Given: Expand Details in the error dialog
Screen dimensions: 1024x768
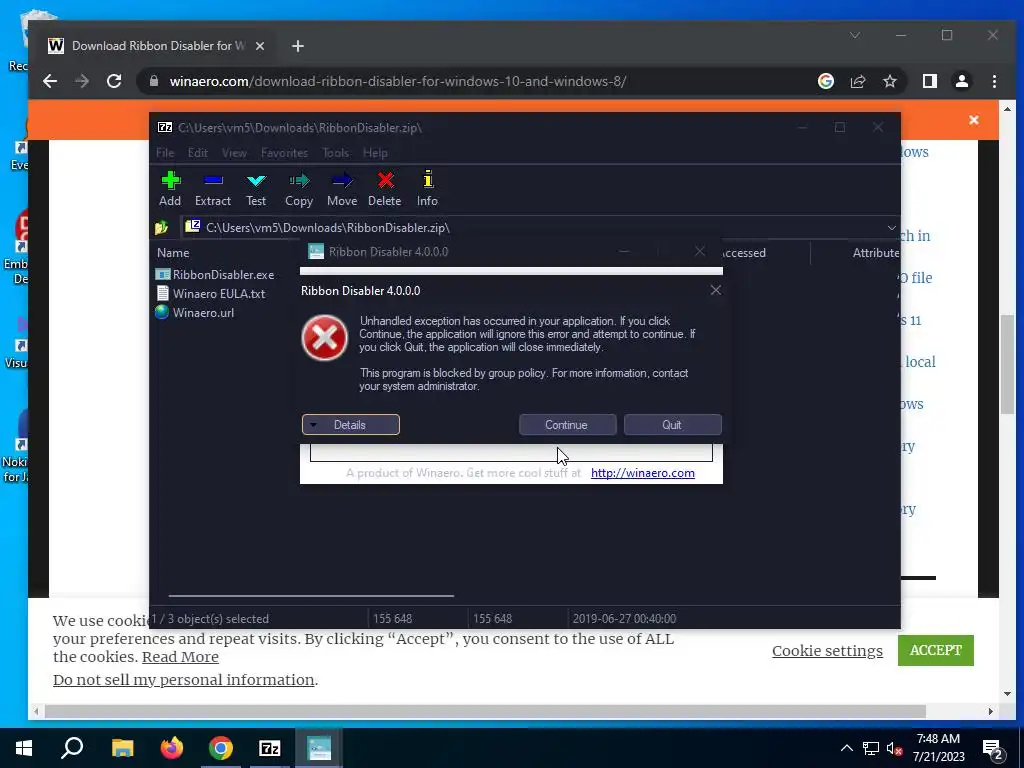Looking at the screenshot, I should (351, 425).
